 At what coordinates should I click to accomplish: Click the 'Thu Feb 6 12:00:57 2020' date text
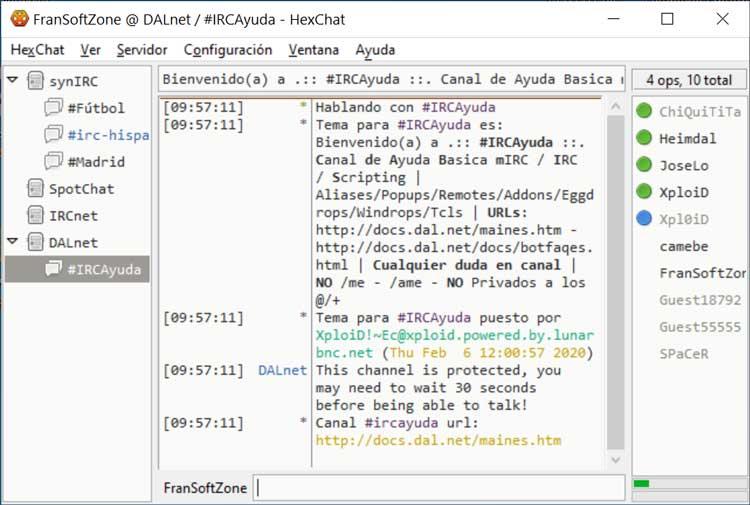(487, 352)
